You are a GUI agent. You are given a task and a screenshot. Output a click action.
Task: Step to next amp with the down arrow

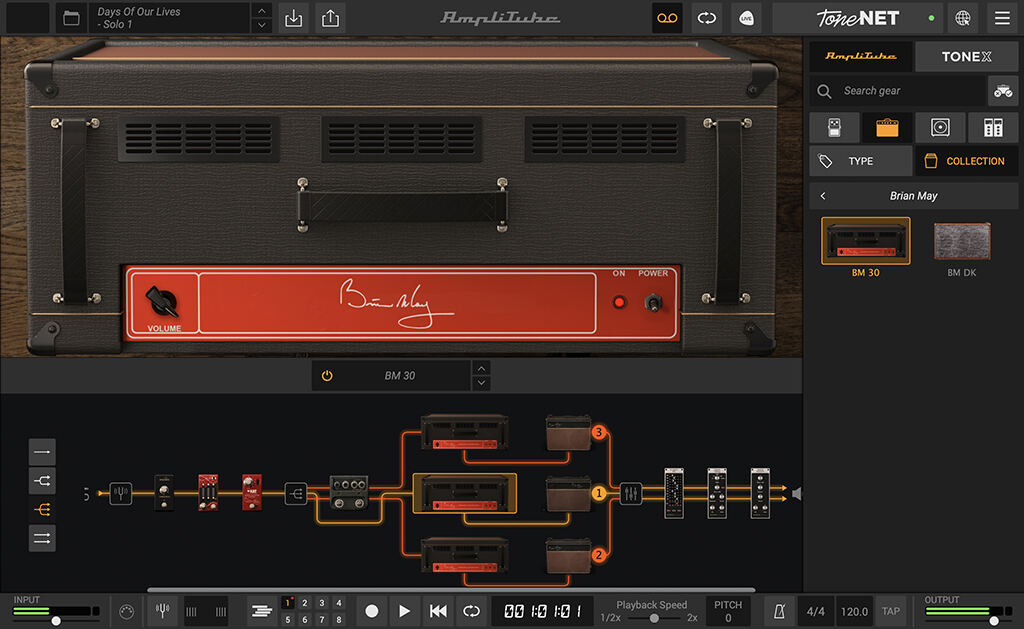(481, 383)
